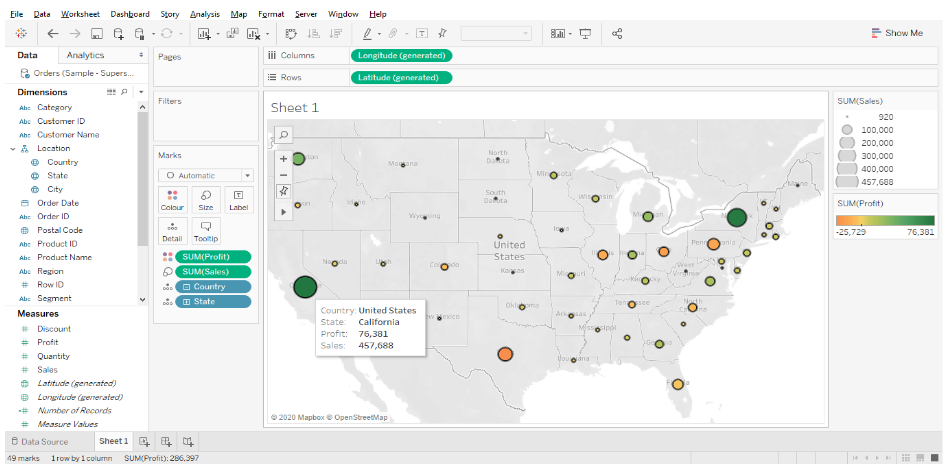Switch to the Analytics tab

coord(85,55)
